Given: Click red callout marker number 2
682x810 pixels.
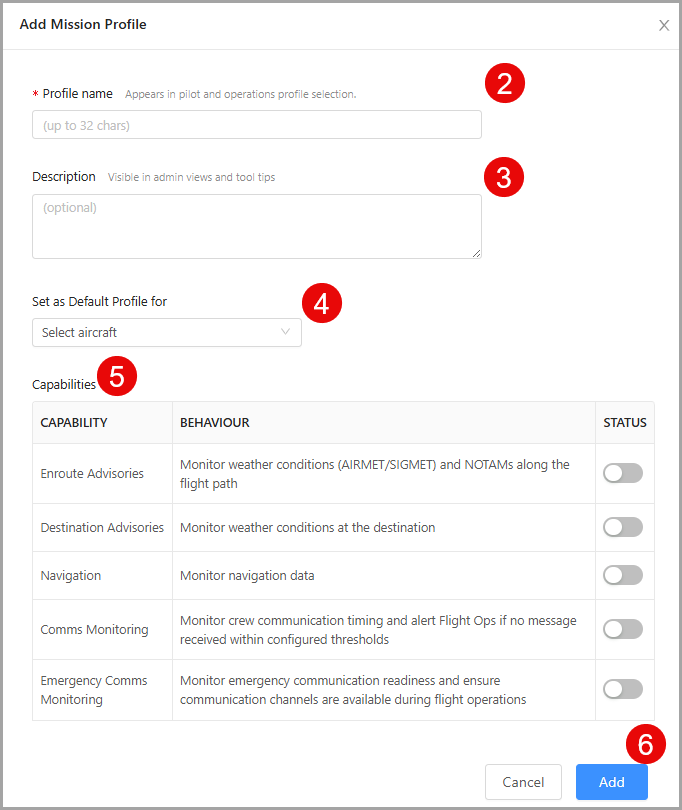Looking at the screenshot, I should coord(505,83).
